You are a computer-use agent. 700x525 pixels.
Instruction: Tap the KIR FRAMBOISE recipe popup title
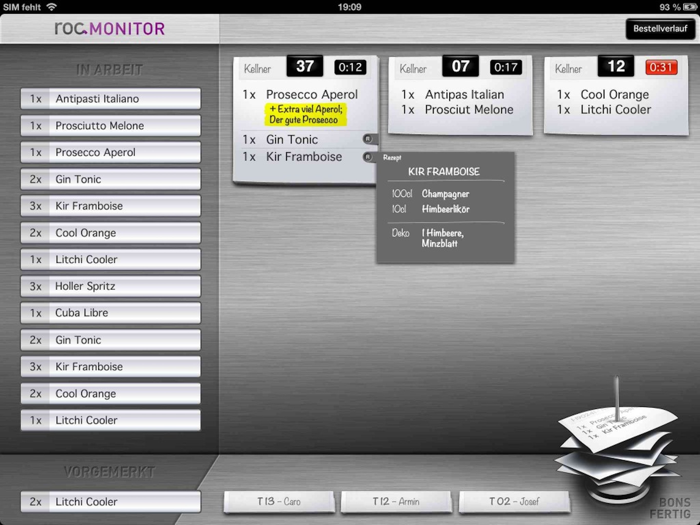point(444,172)
